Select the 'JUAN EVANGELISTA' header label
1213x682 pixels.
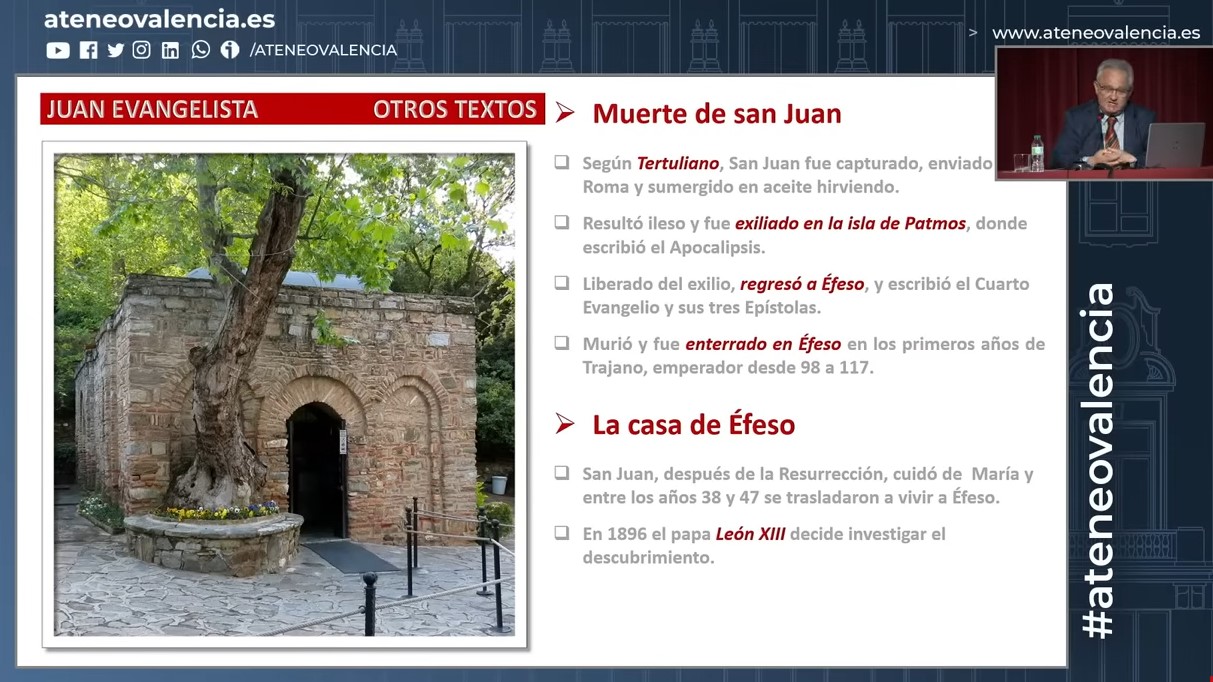(x=152, y=110)
